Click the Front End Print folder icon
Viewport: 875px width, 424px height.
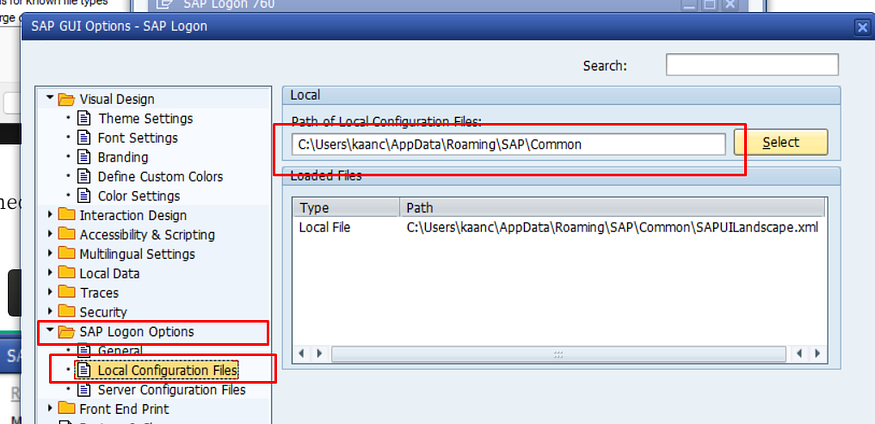66,408
